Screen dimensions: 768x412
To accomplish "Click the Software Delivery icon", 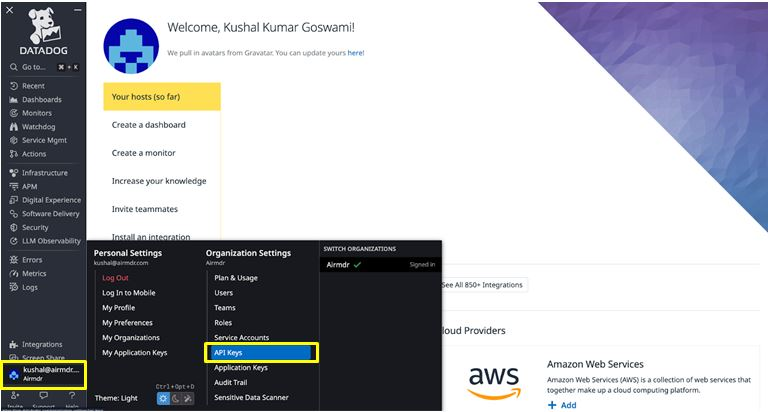I will (14, 214).
